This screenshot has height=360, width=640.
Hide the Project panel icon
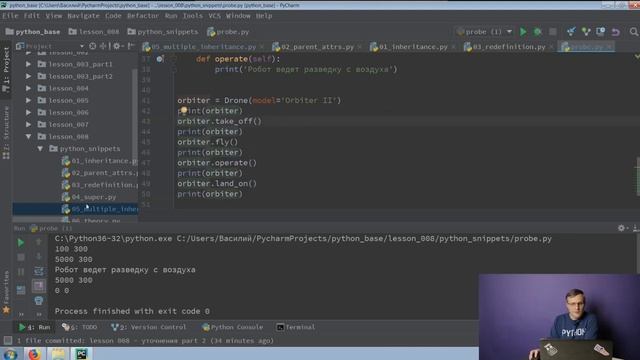[131, 46]
